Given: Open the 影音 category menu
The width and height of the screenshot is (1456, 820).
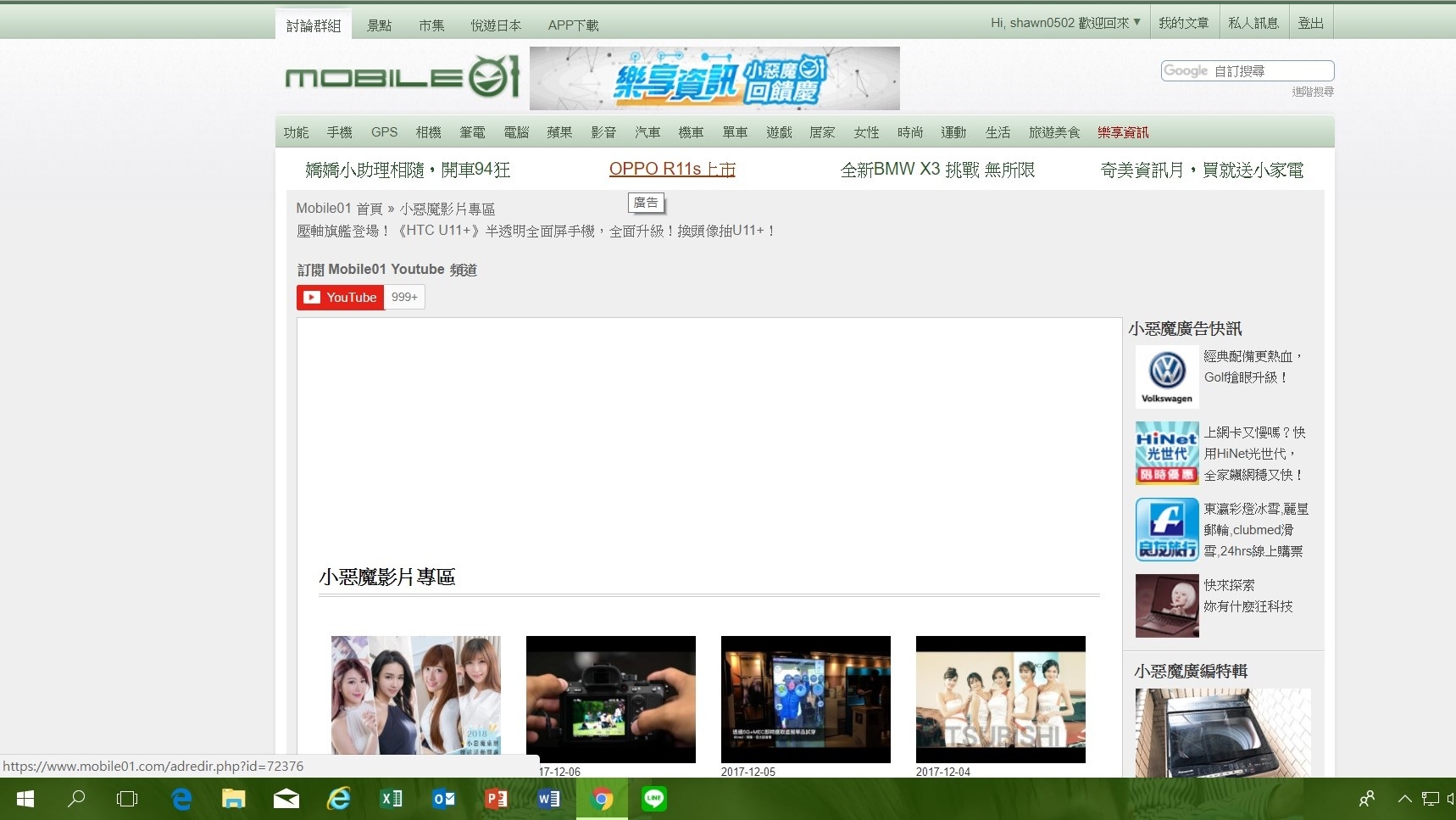Looking at the screenshot, I should 603,132.
